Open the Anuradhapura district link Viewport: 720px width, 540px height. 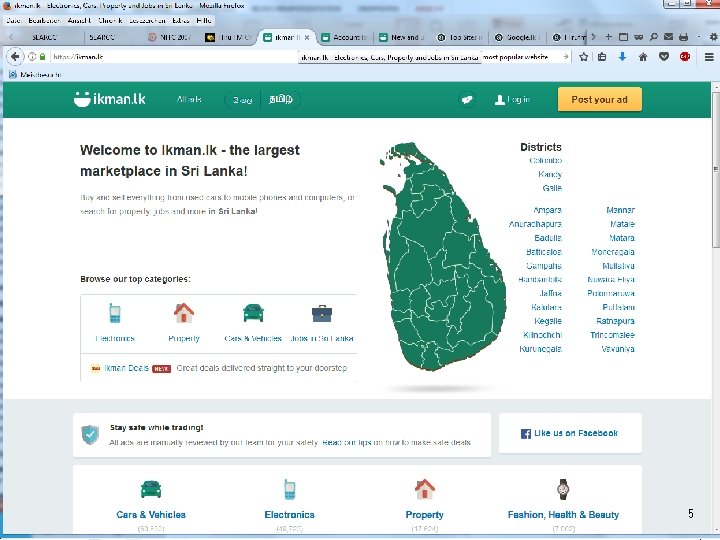click(x=535, y=224)
